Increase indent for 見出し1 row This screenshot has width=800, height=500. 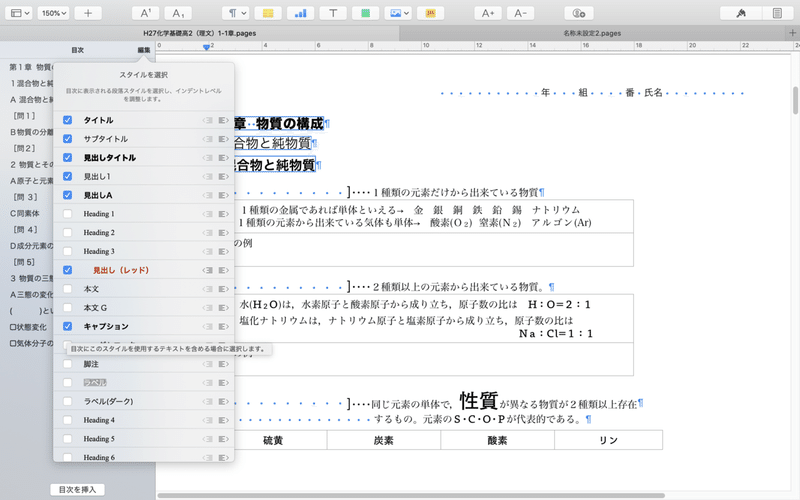pos(223,177)
